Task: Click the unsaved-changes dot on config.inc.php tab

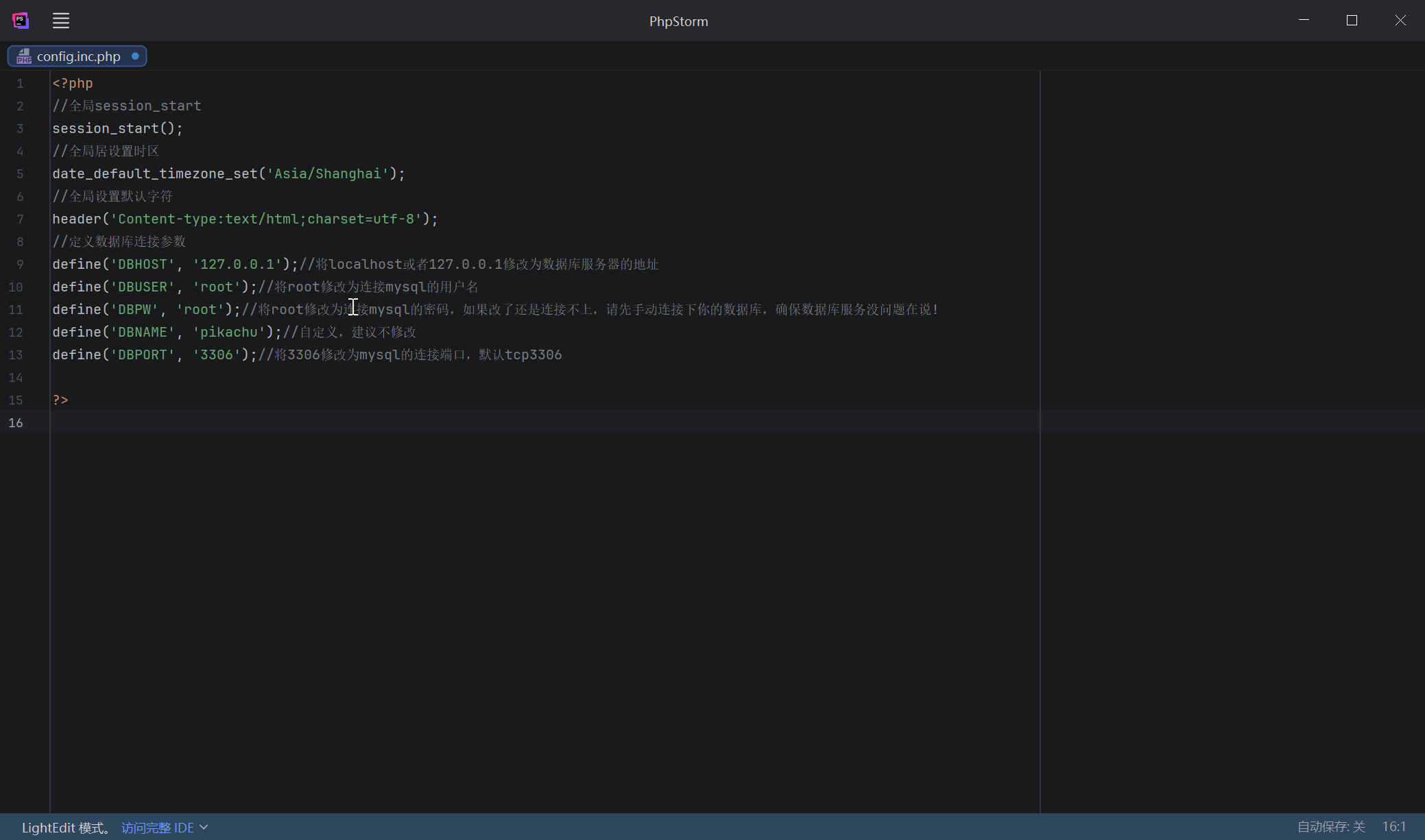Action: (x=135, y=56)
